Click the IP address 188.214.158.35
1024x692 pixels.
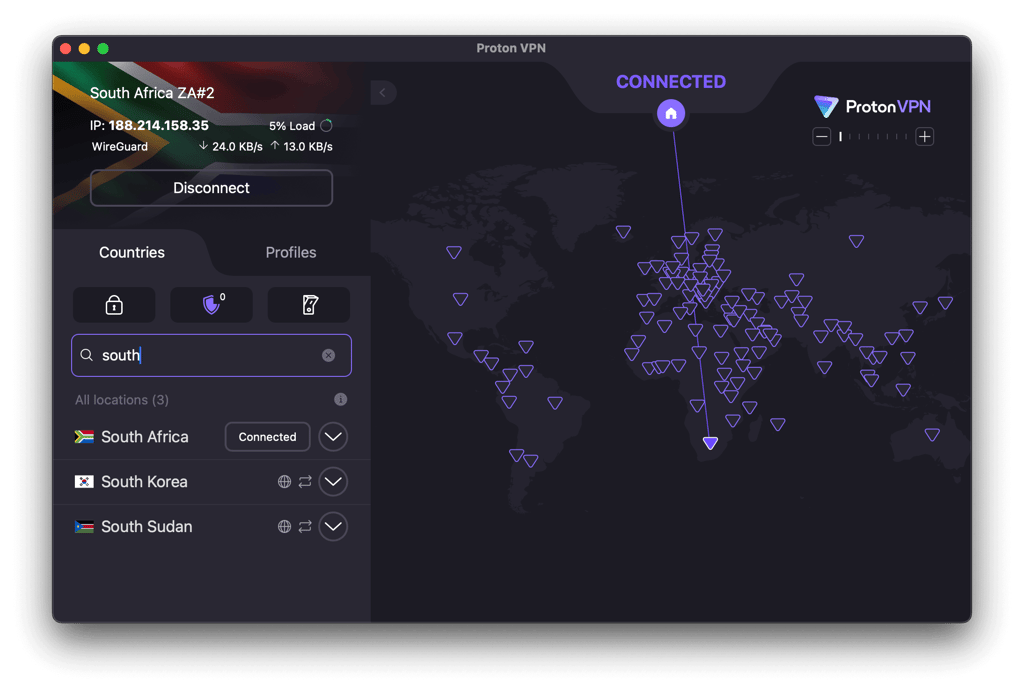pos(159,125)
